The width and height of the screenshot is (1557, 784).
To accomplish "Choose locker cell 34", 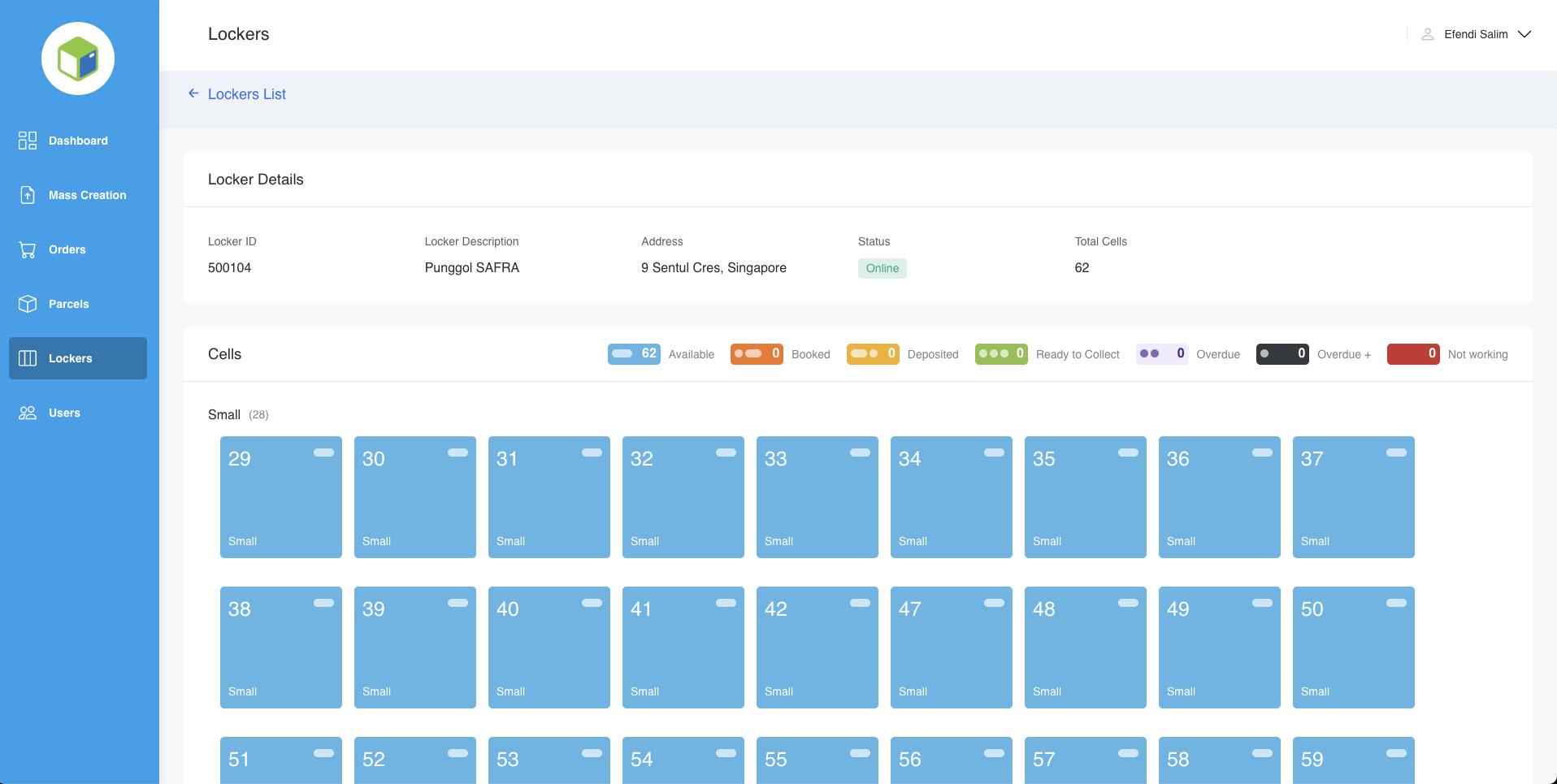I will pyautogui.click(x=952, y=497).
